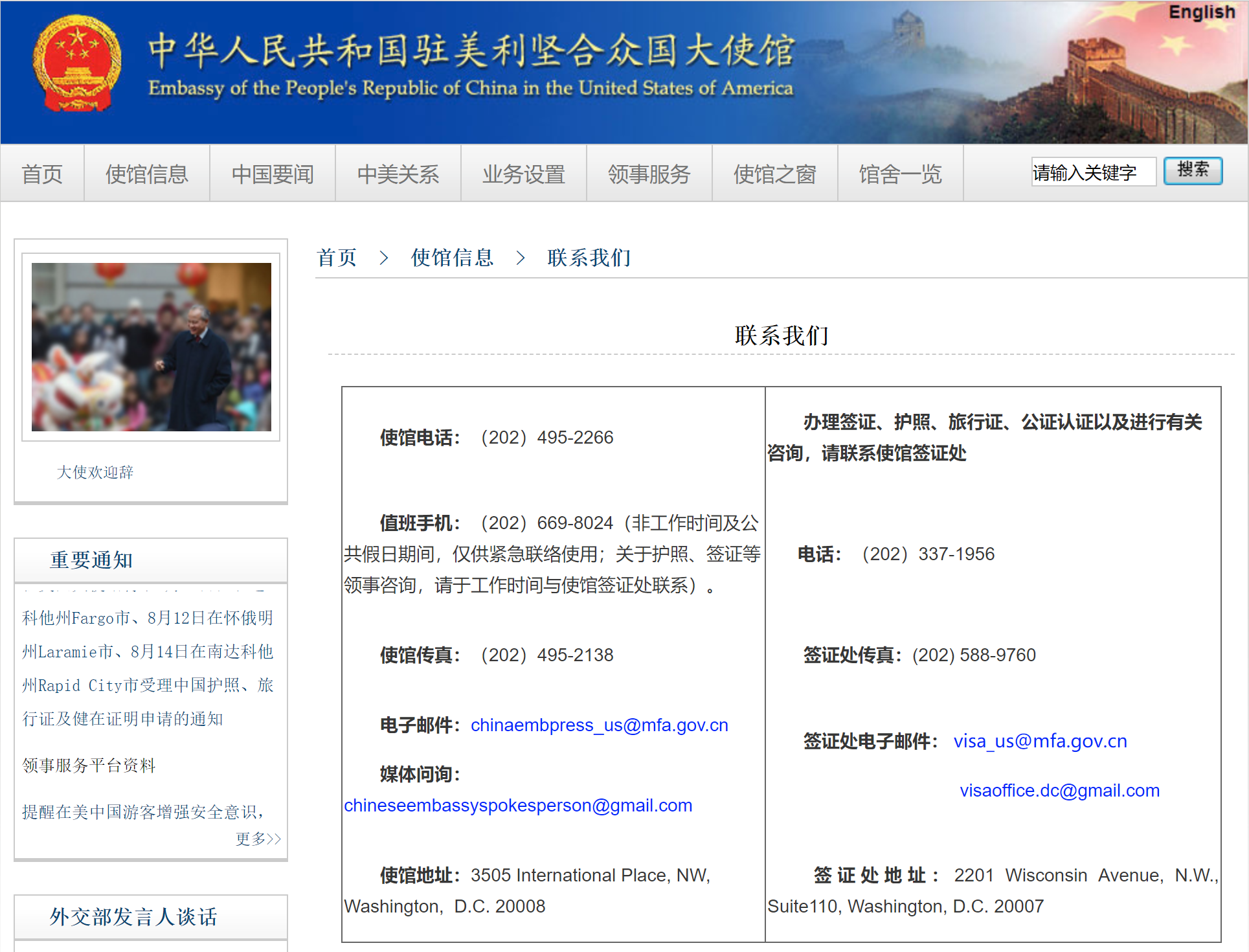Open the 首页 navigation tab

tap(42, 174)
